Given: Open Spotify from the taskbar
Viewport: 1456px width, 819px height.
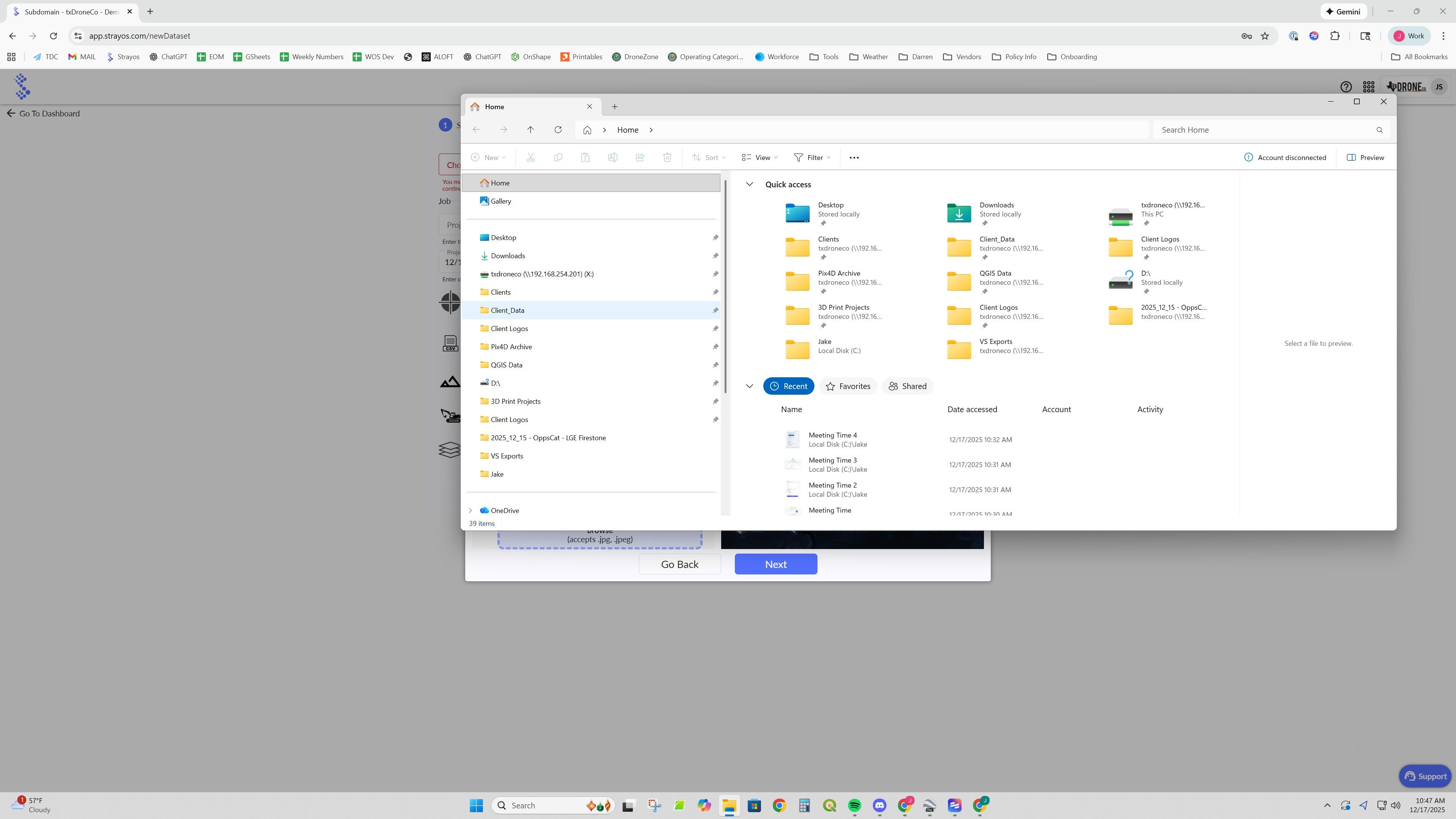Looking at the screenshot, I should pyautogui.click(x=855, y=805).
